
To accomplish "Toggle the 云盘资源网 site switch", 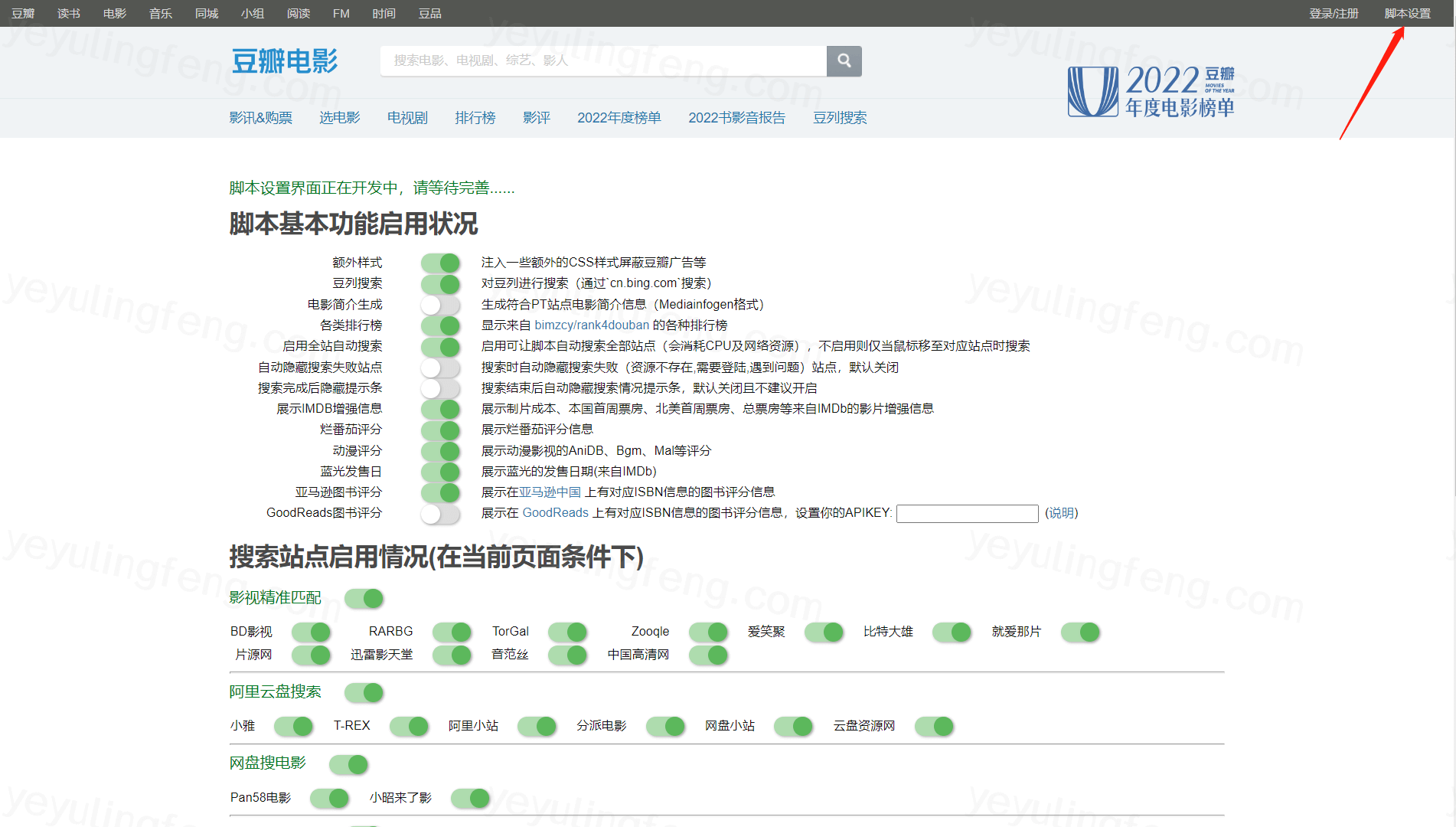I will [x=934, y=726].
